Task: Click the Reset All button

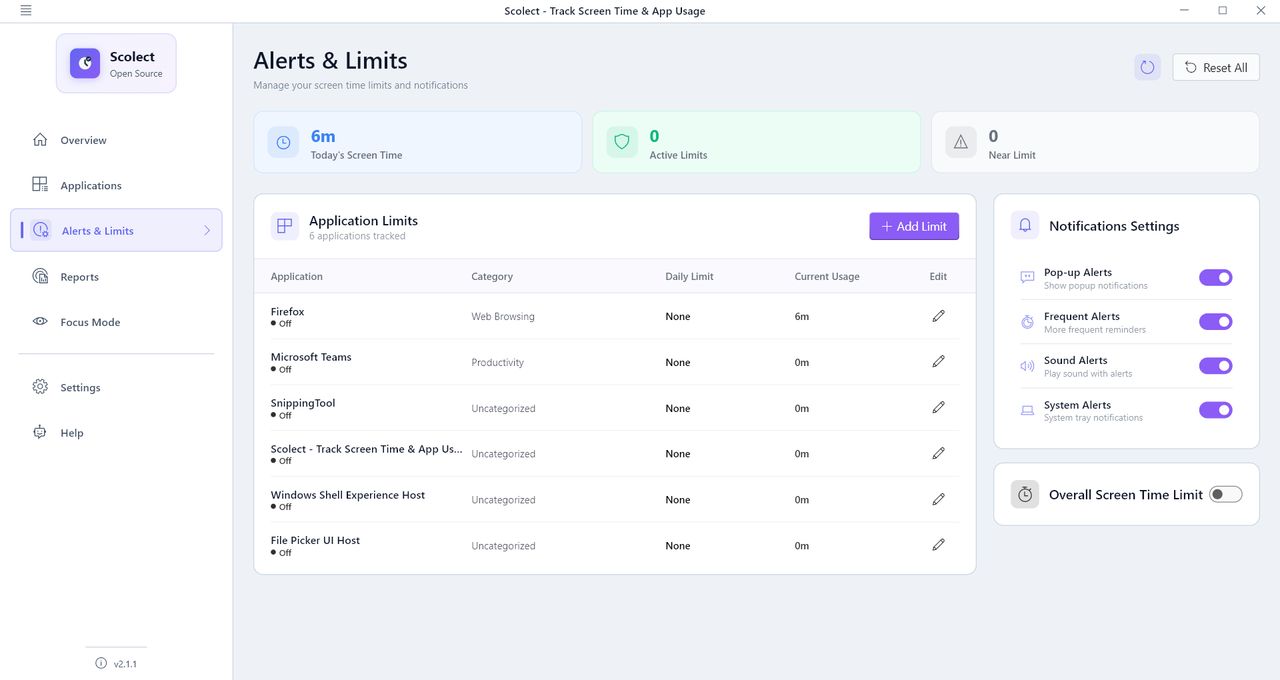Action: (x=1216, y=67)
